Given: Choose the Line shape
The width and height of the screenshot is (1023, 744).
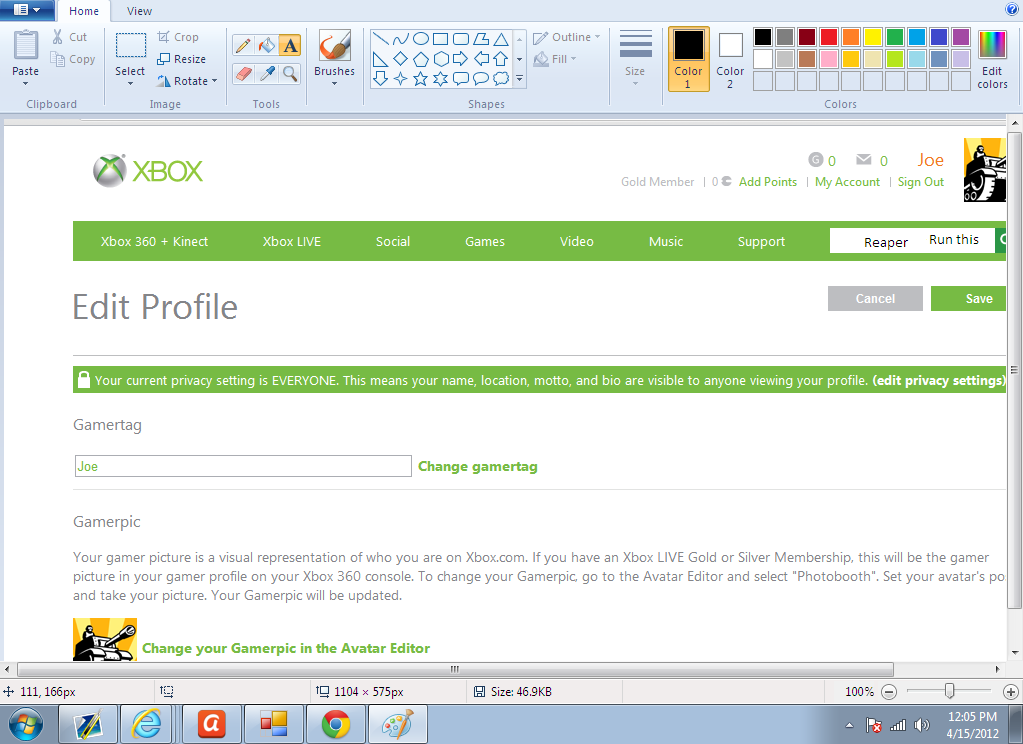Looking at the screenshot, I should pyautogui.click(x=380, y=39).
